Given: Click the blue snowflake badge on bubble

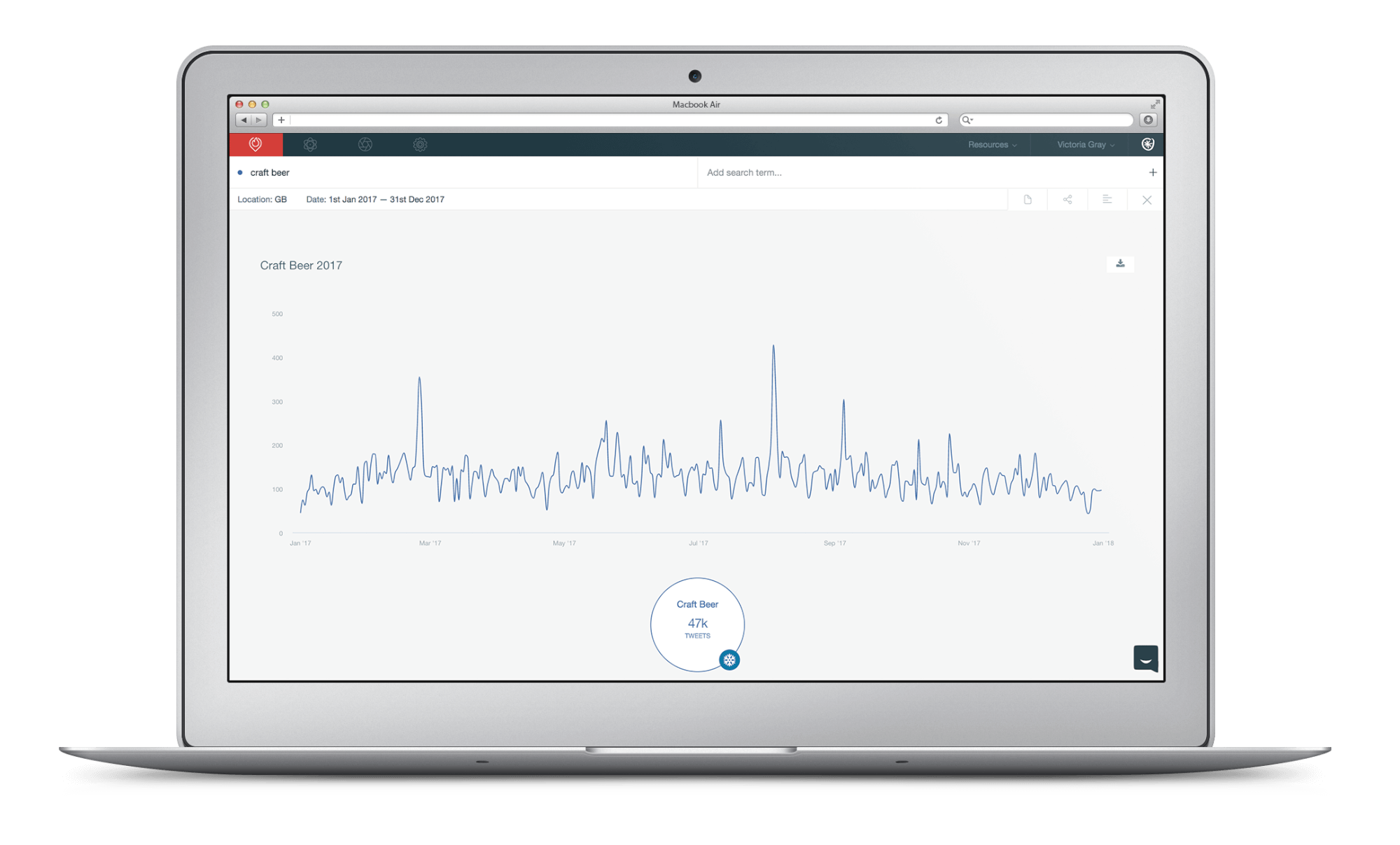Looking at the screenshot, I should coord(729,659).
